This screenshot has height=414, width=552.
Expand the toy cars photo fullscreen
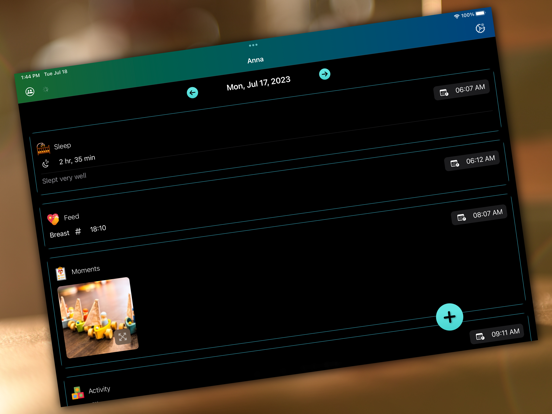(123, 337)
